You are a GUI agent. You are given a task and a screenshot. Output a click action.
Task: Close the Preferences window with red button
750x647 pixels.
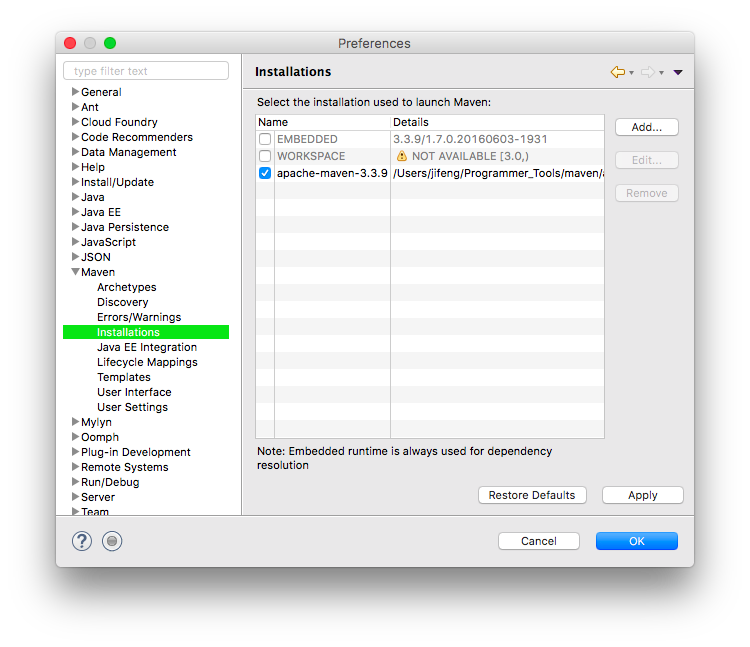(70, 43)
